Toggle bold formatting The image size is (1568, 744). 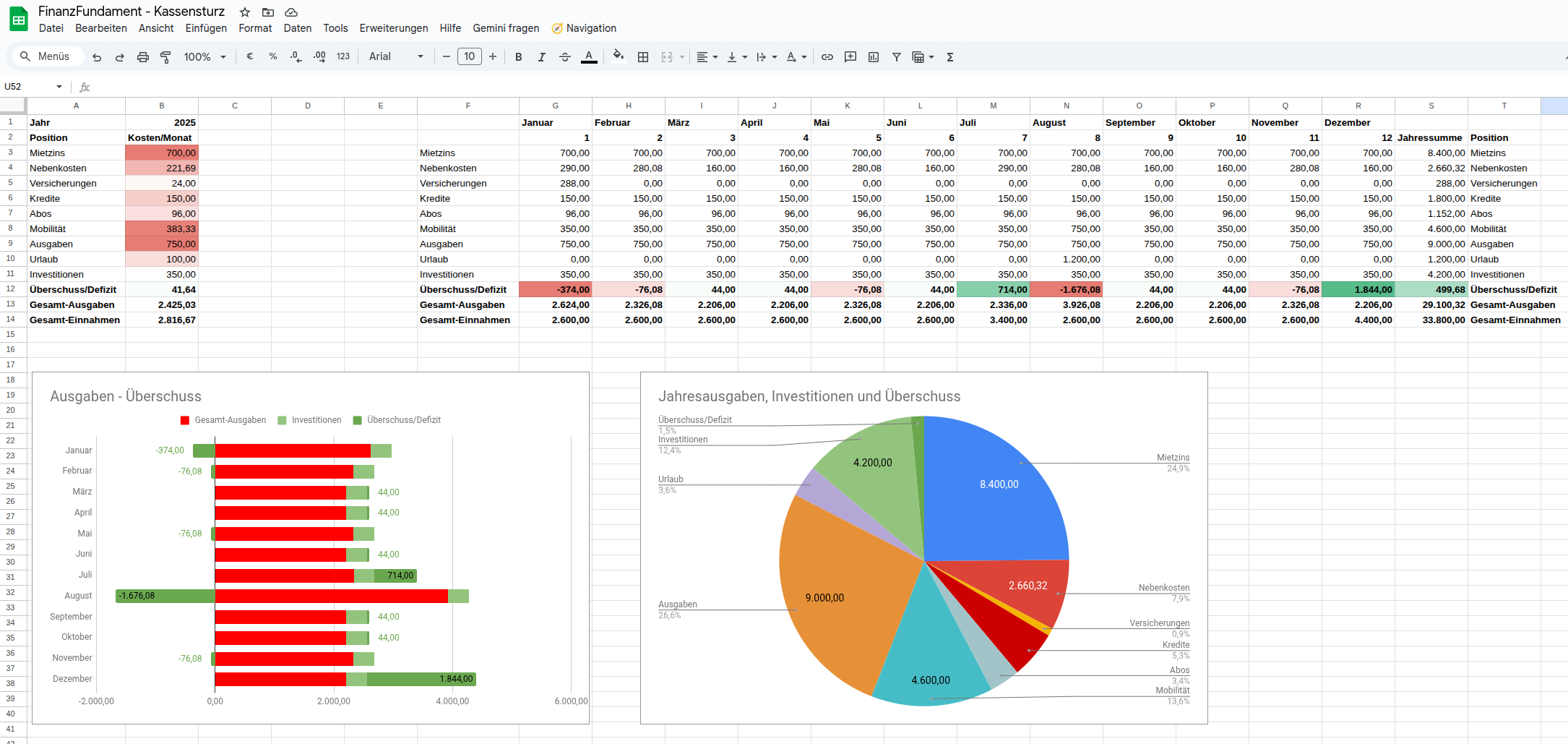click(x=518, y=57)
